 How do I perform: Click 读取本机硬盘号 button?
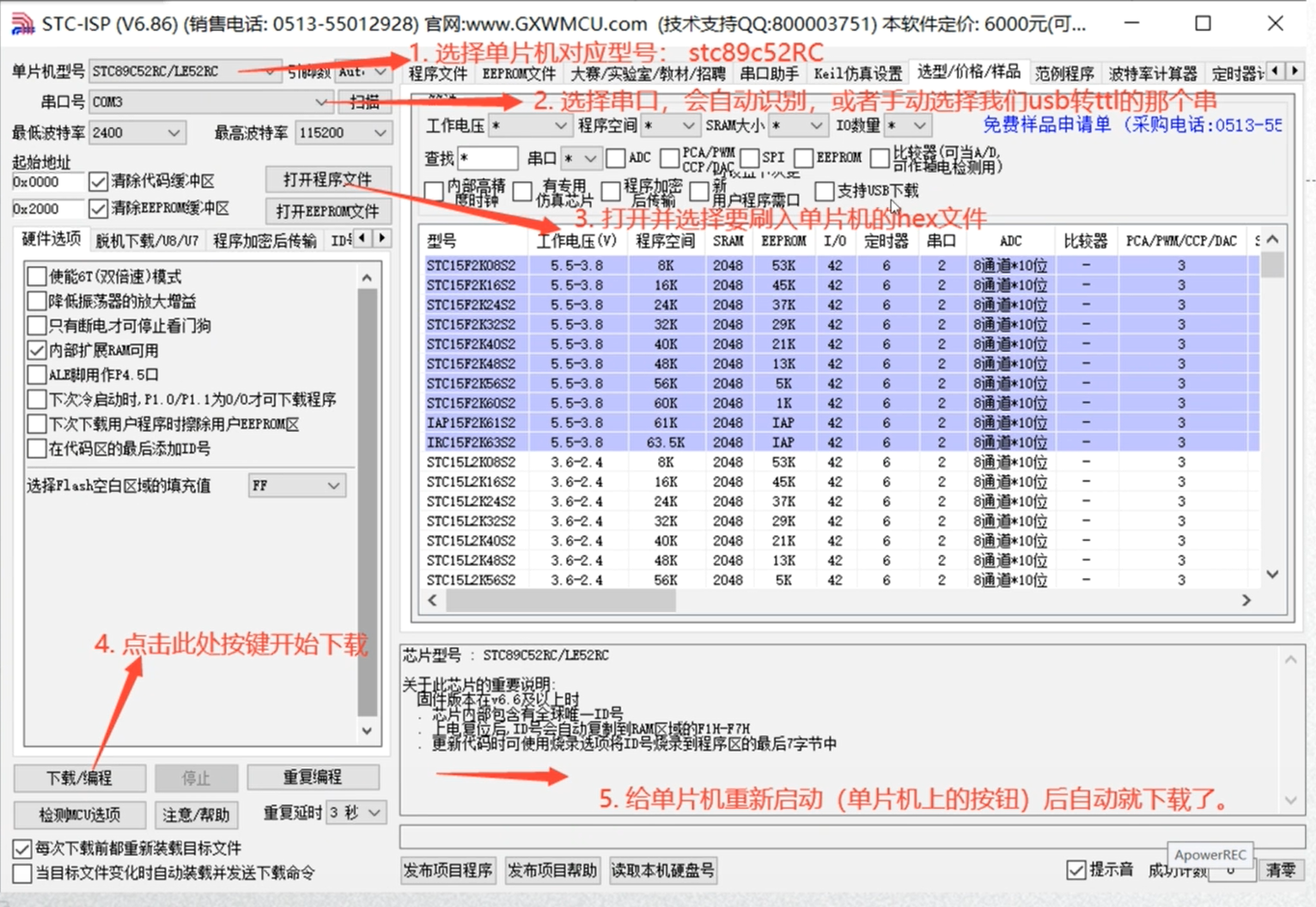662,870
